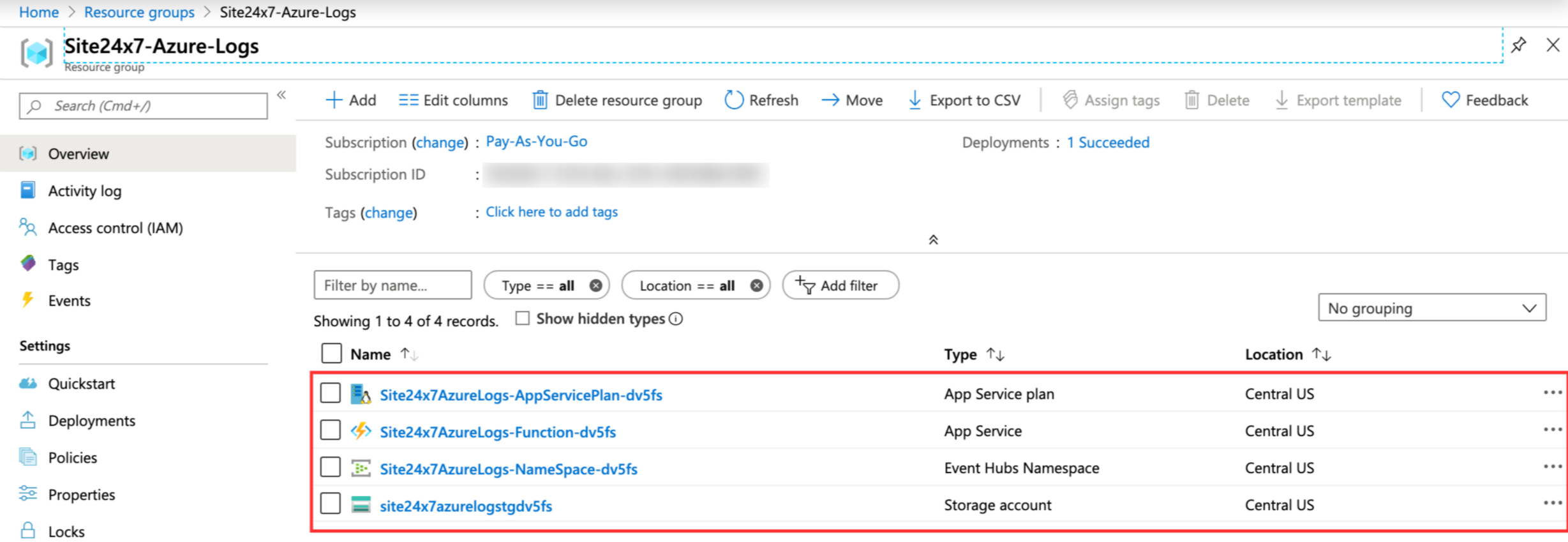Click the Move arrow icon
This screenshot has height=542, width=1568.
[830, 100]
